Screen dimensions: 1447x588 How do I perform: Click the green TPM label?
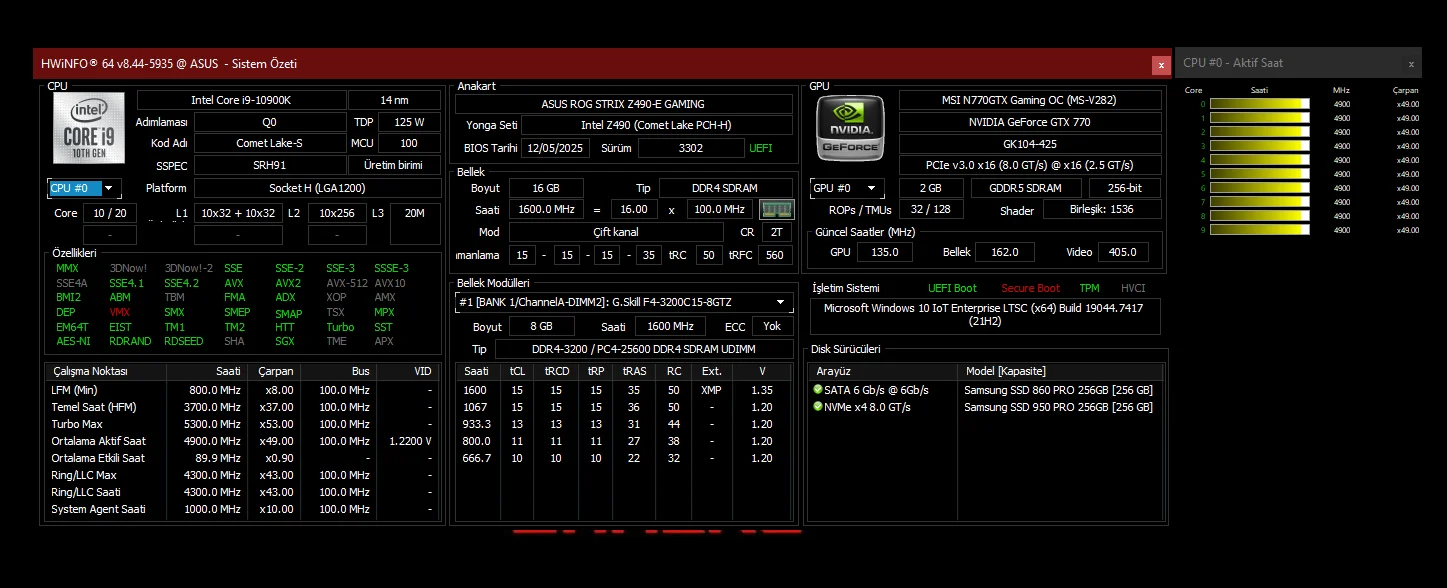point(1089,288)
